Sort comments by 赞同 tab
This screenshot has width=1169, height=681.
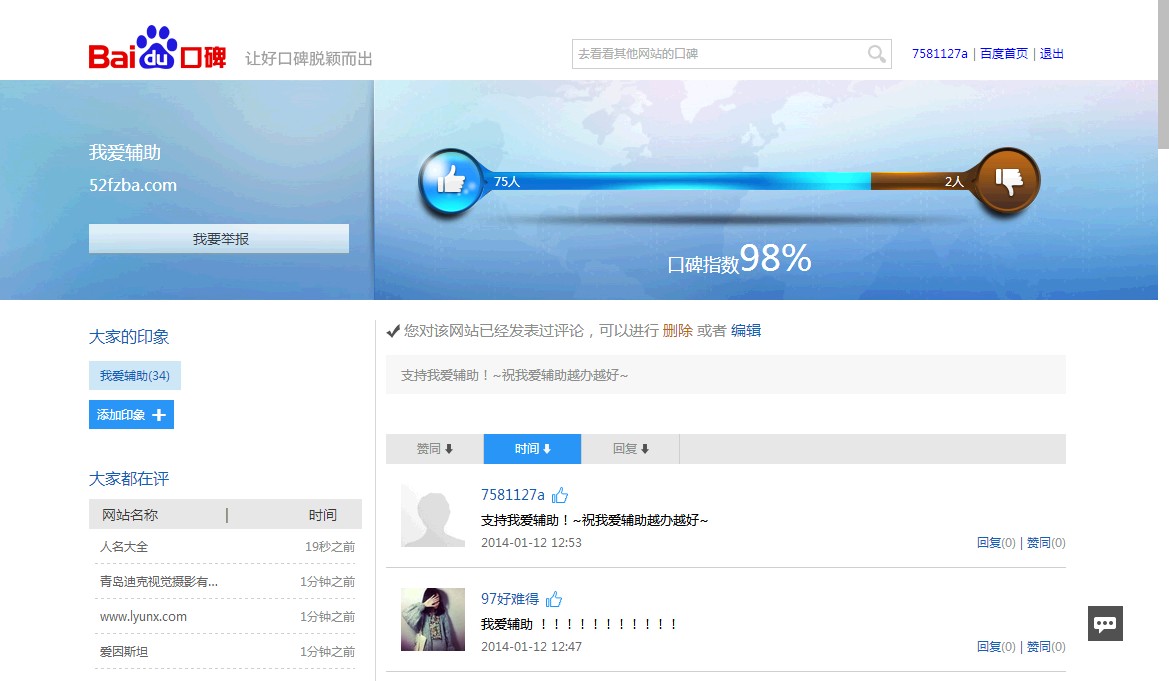[435, 449]
